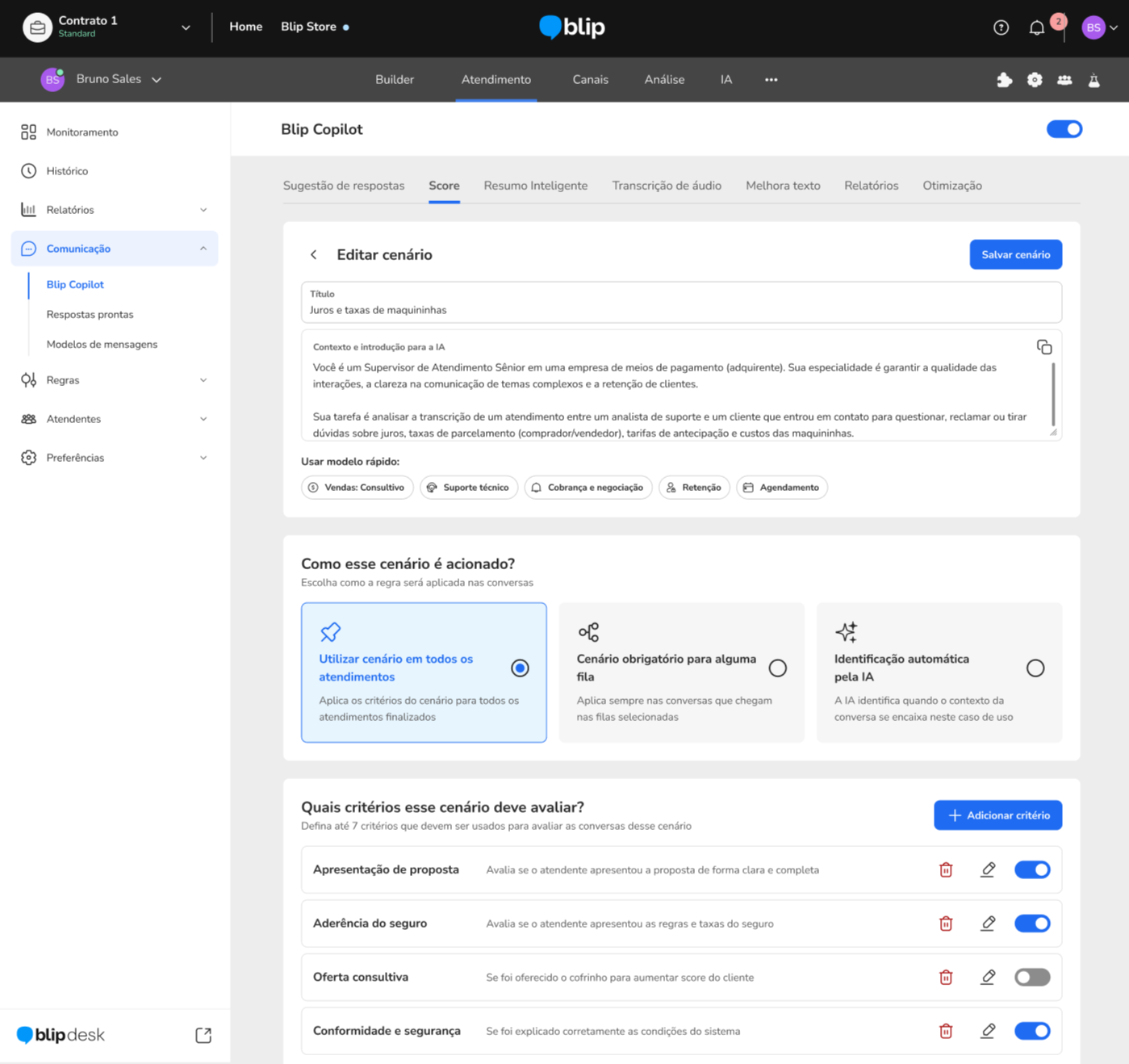The width and height of the screenshot is (1129, 1064).
Task: Open the team members icon
Action: [1064, 80]
